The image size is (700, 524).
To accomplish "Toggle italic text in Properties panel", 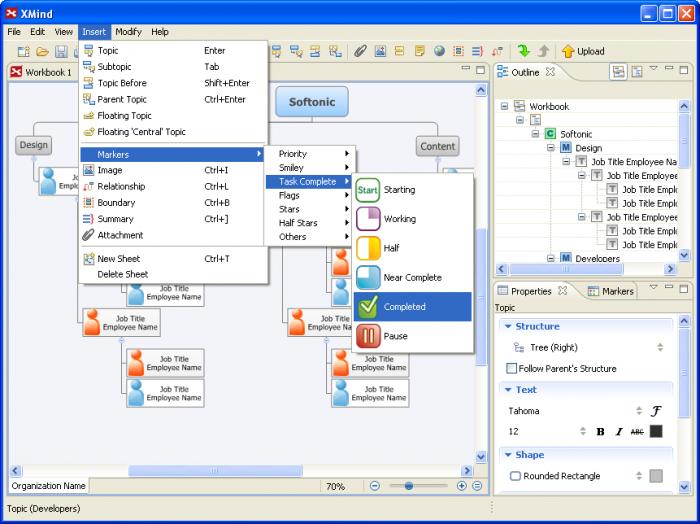I will point(619,432).
